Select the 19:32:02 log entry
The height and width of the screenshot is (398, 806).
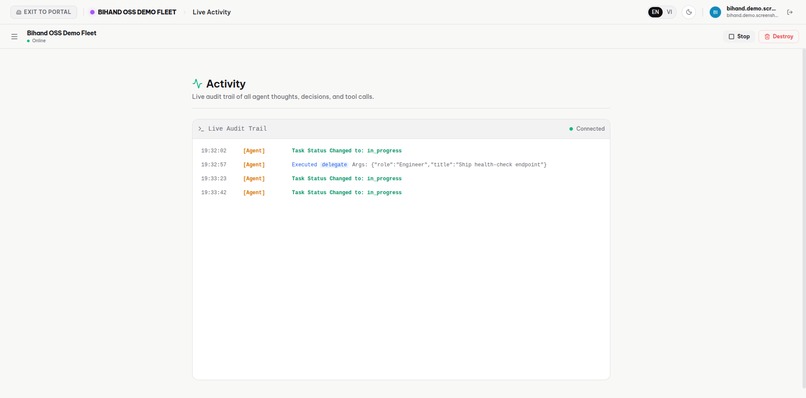(x=401, y=151)
